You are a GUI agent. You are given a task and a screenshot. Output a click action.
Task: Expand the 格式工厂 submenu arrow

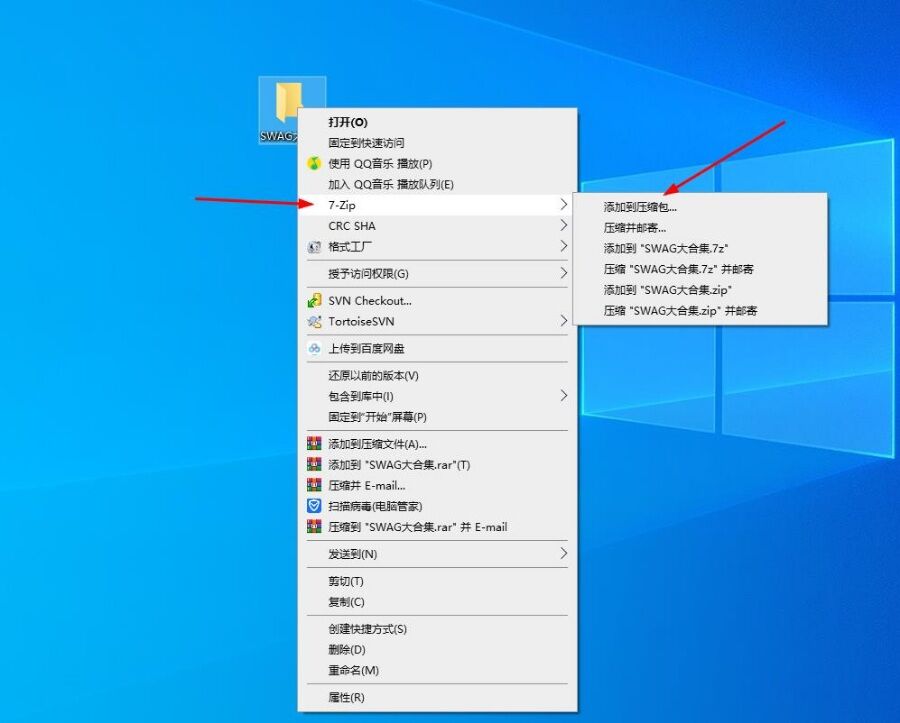click(563, 246)
